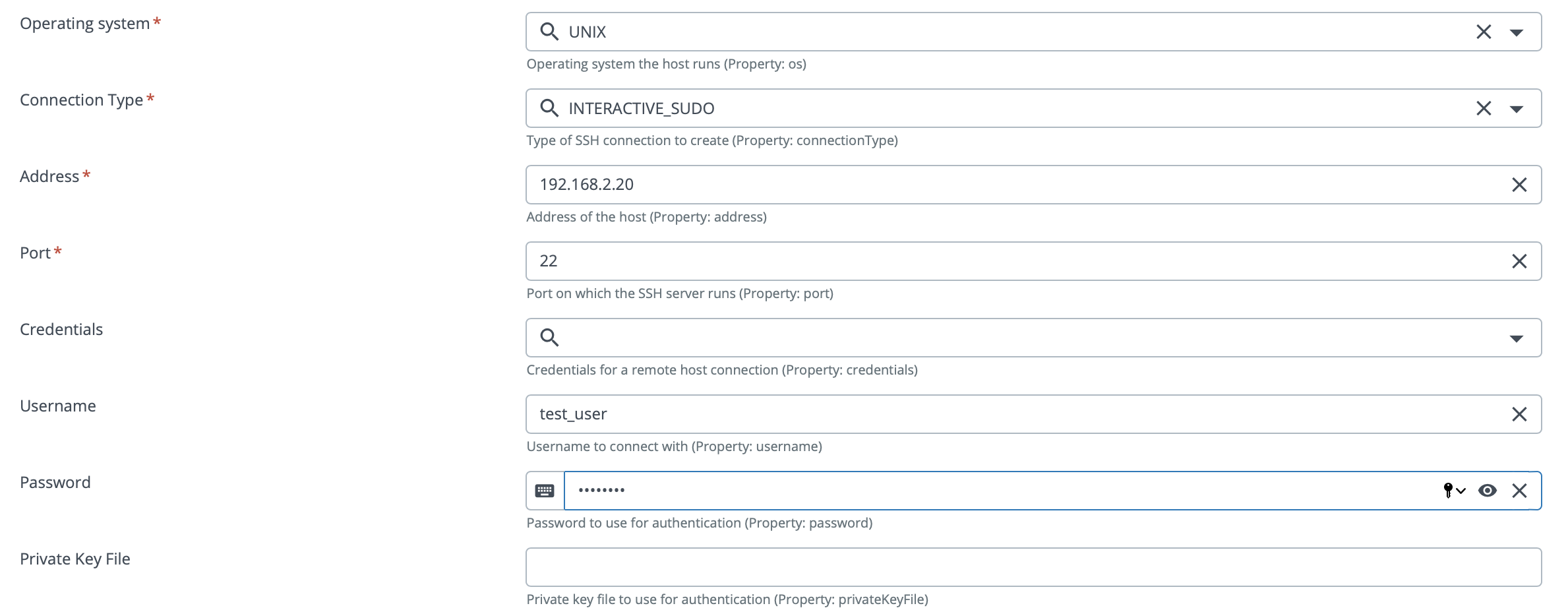This screenshot has height=612, width=1568.
Task: Clear the password field contents
Action: click(1519, 491)
